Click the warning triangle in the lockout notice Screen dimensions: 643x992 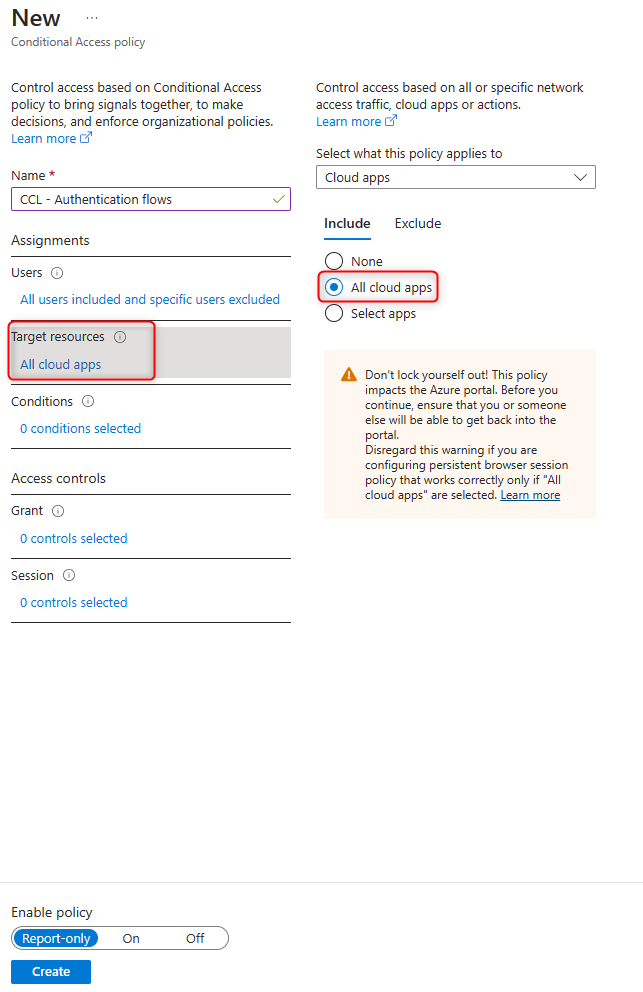coord(347,373)
